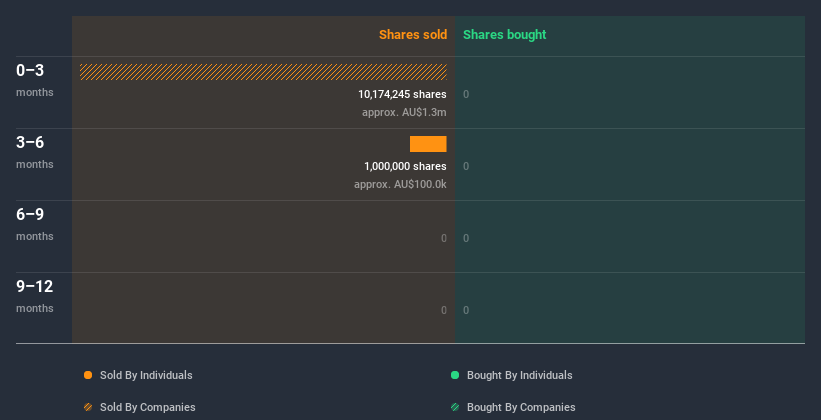This screenshot has width=821, height=420.
Task: Click shares bought zero in 3–6 months row
Action: (x=466, y=167)
